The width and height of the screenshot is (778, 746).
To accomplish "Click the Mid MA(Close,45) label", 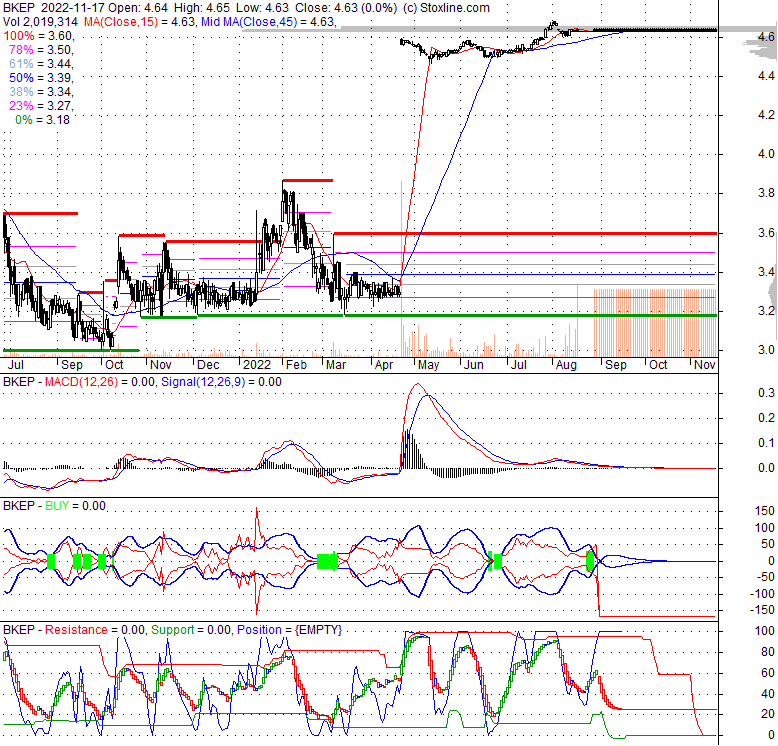I will (x=249, y=21).
